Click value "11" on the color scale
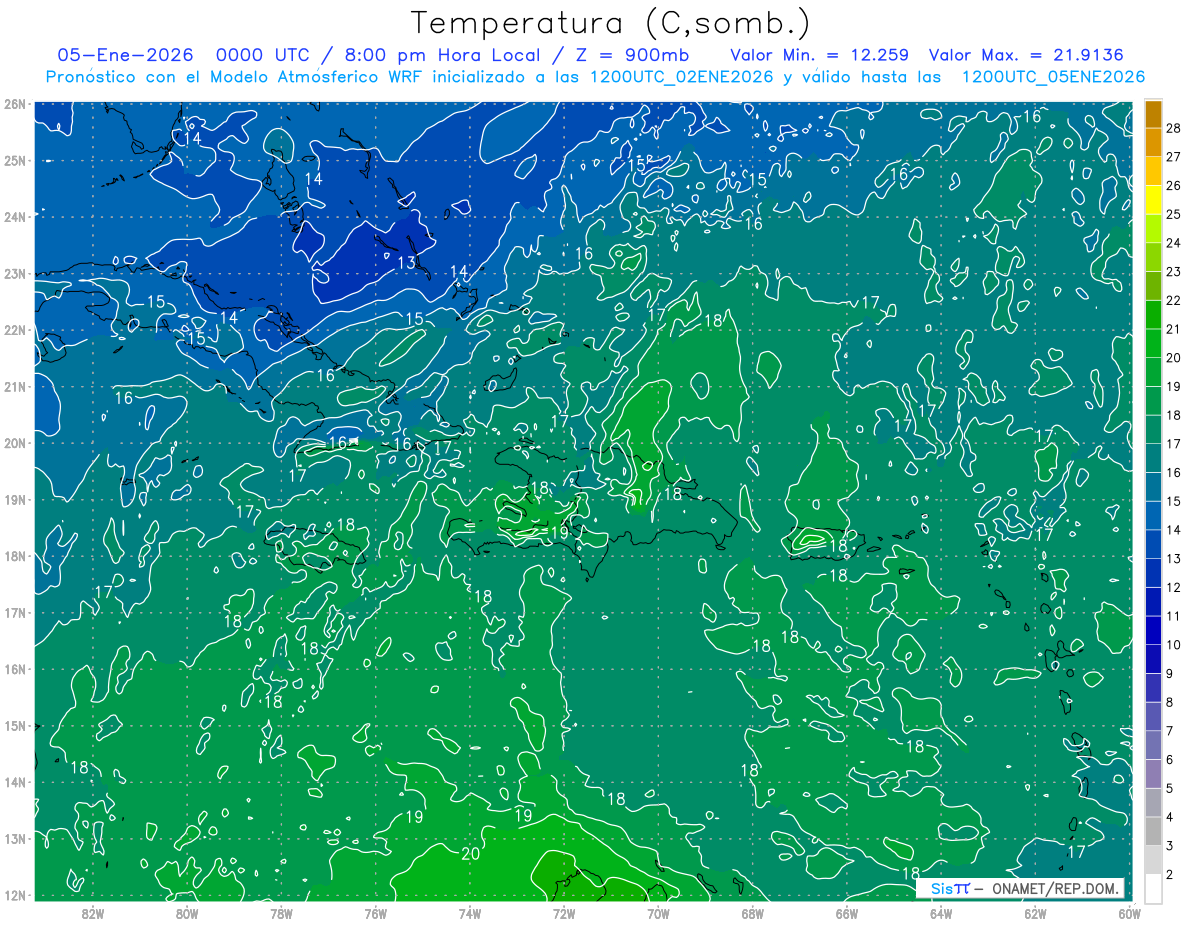The height and width of the screenshot is (927, 1200). click(x=1173, y=616)
